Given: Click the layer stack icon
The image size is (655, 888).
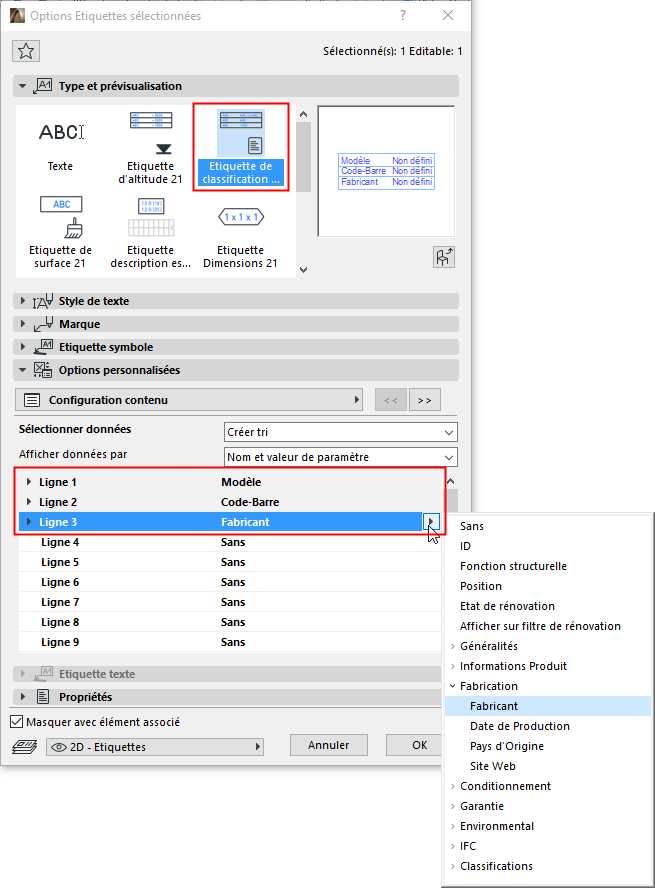Looking at the screenshot, I should pos(24,746).
